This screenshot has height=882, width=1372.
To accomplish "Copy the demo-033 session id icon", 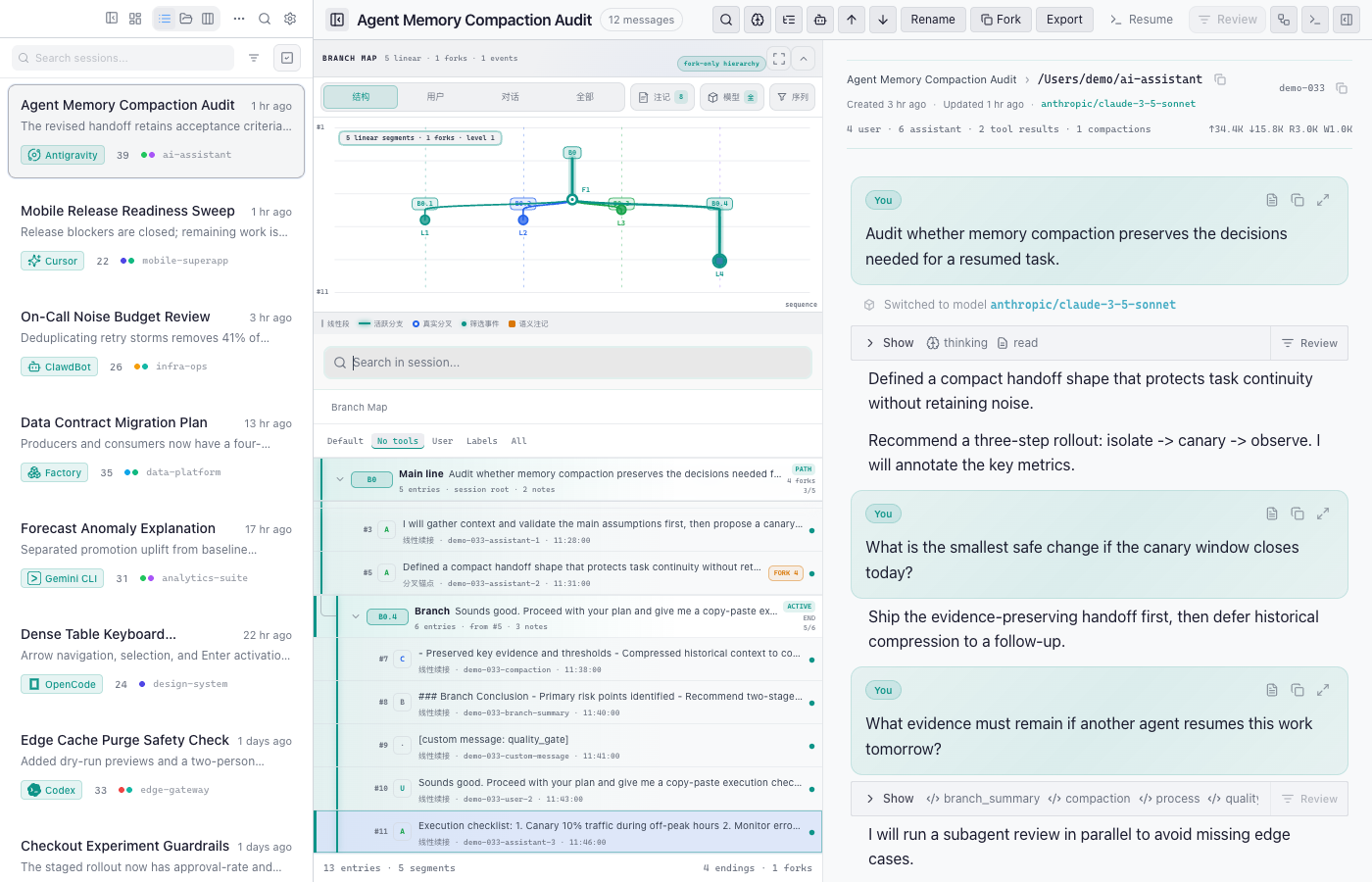I will coord(1342,88).
